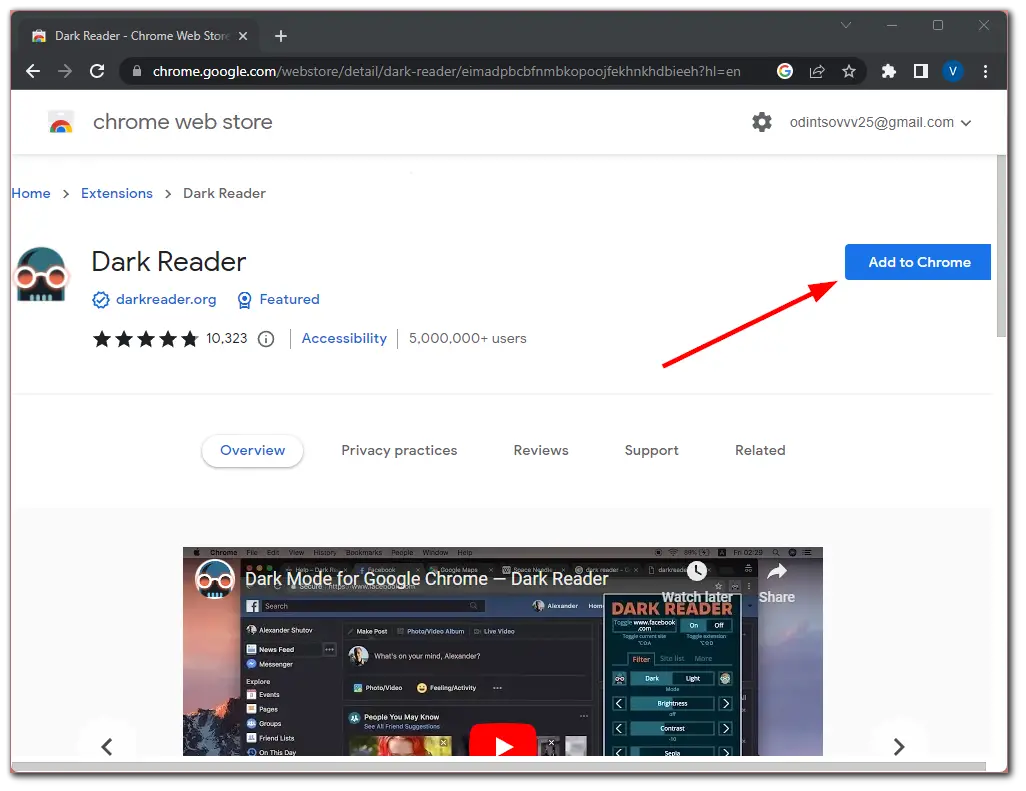Open the Chrome profile avatar V
The image size is (1026, 791).
(953, 71)
